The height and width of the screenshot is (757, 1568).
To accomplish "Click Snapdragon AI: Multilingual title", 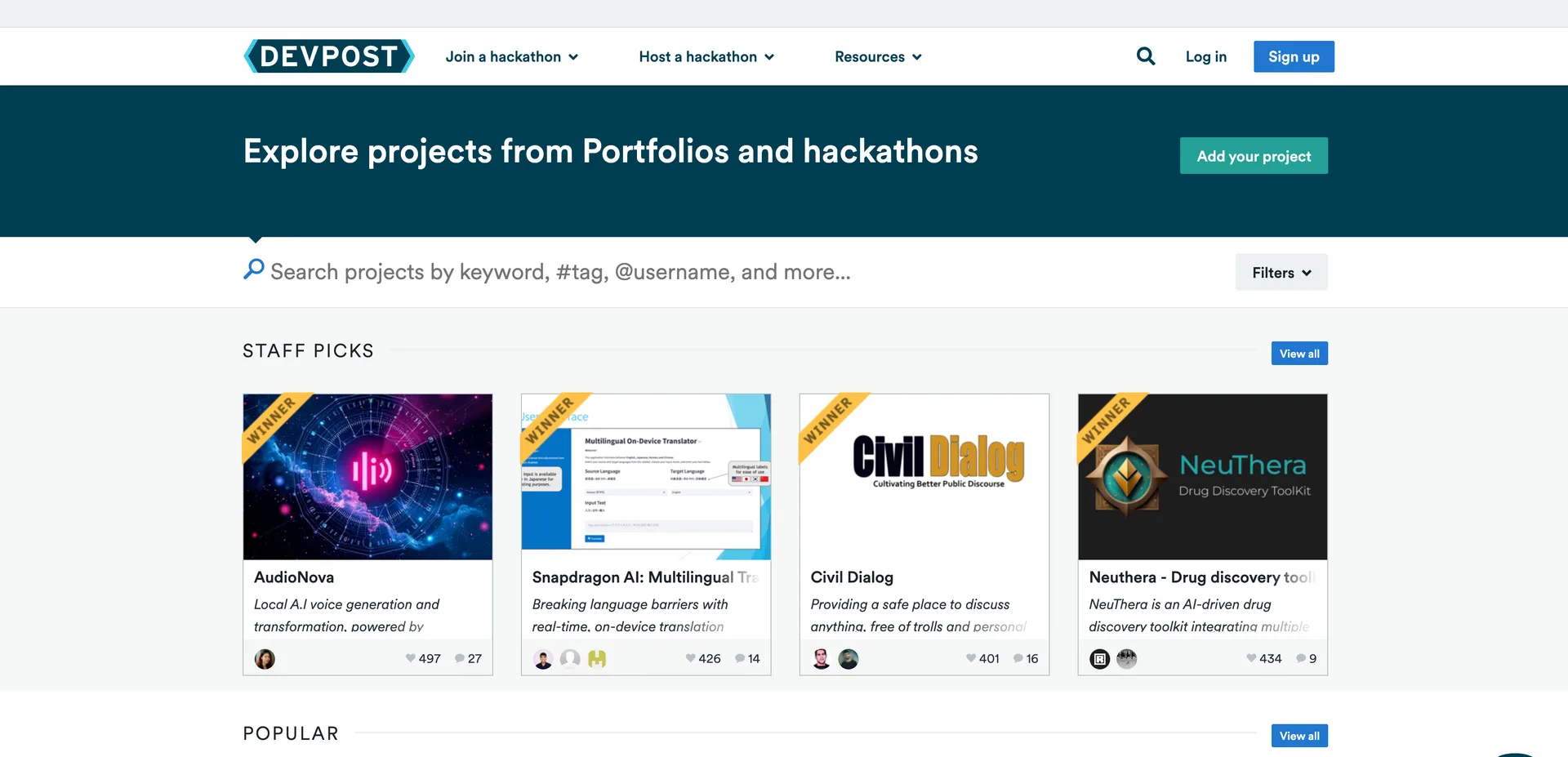I will [x=645, y=577].
